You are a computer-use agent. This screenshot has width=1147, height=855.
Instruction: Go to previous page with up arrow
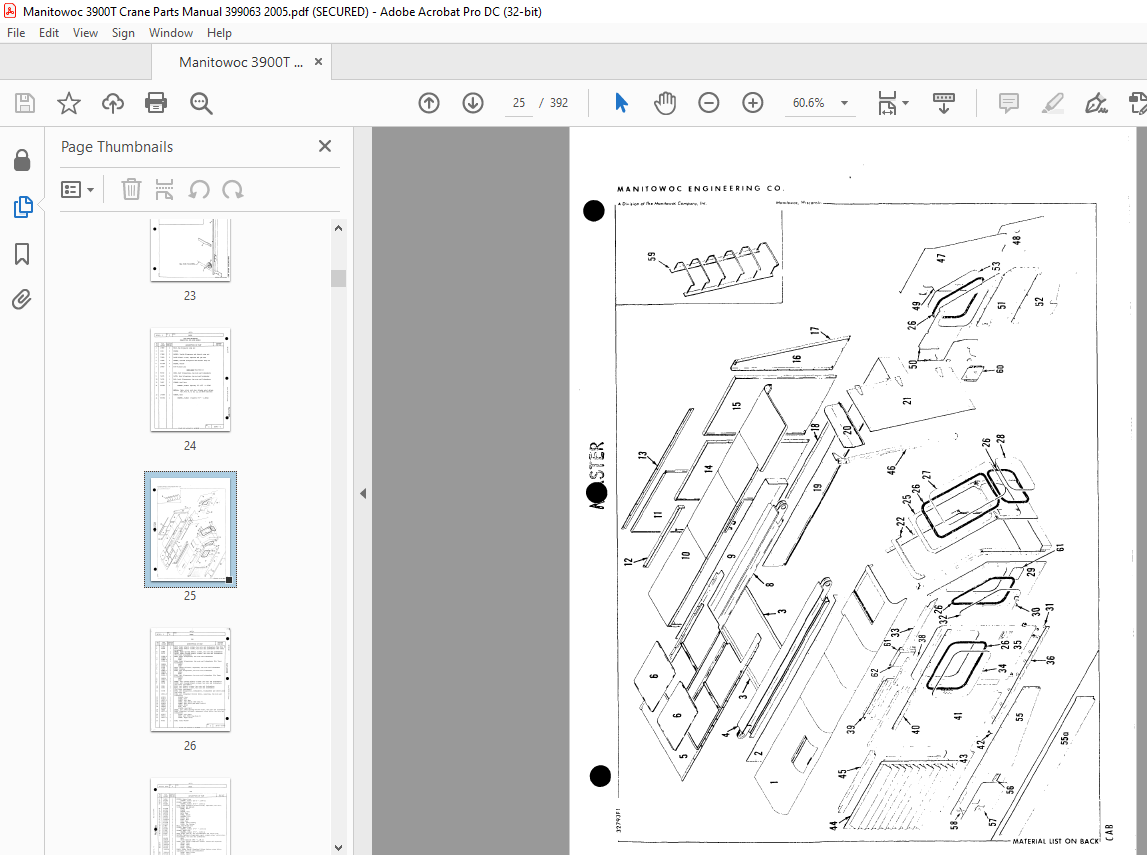pos(429,103)
